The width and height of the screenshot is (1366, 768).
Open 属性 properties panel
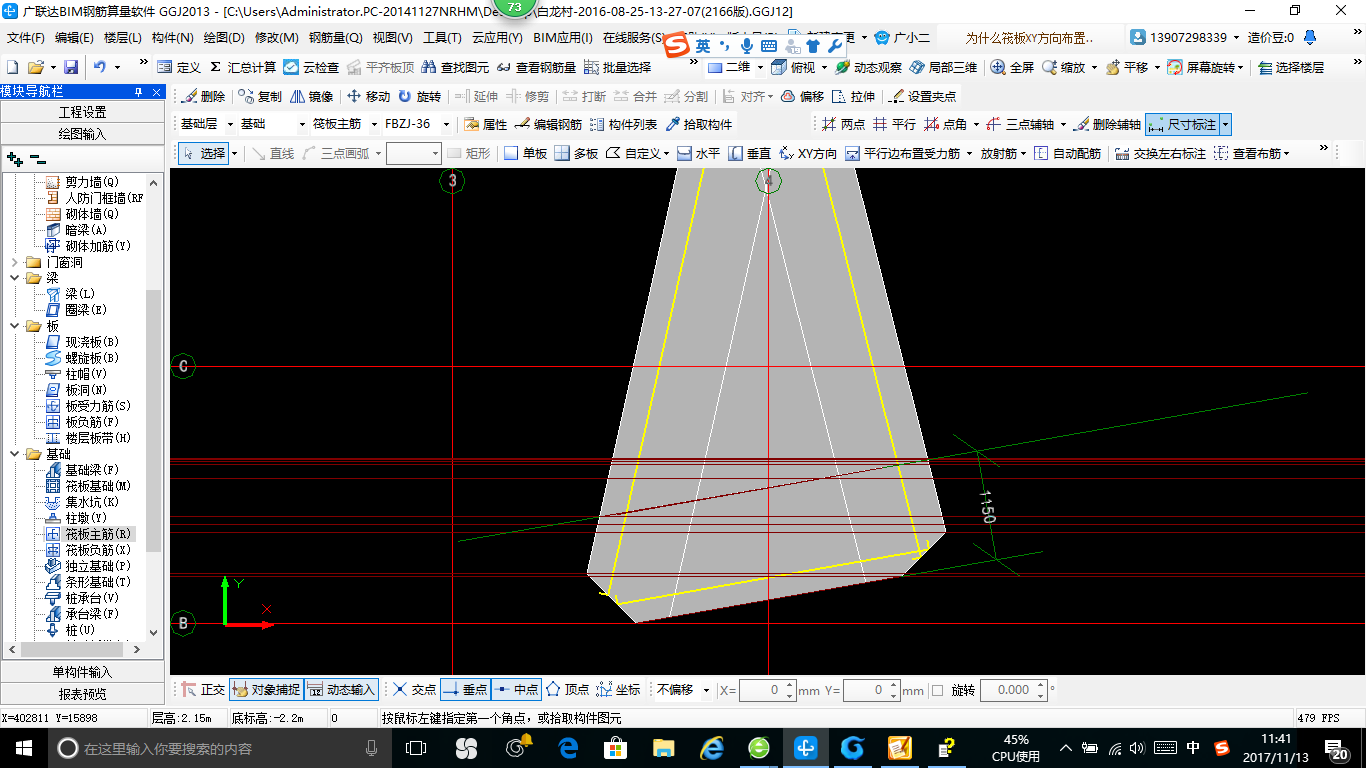pos(486,125)
